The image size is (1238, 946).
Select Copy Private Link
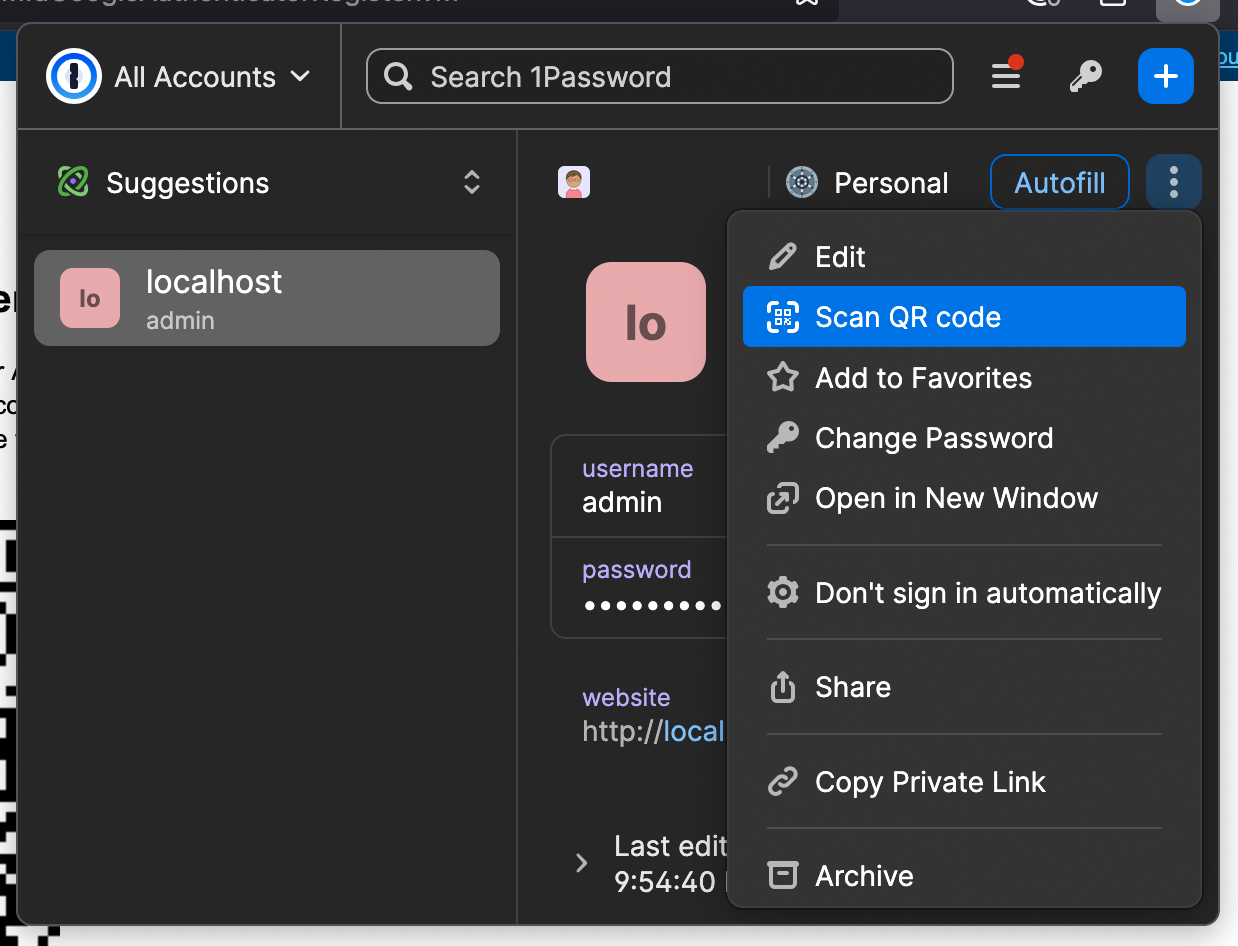pos(929,782)
